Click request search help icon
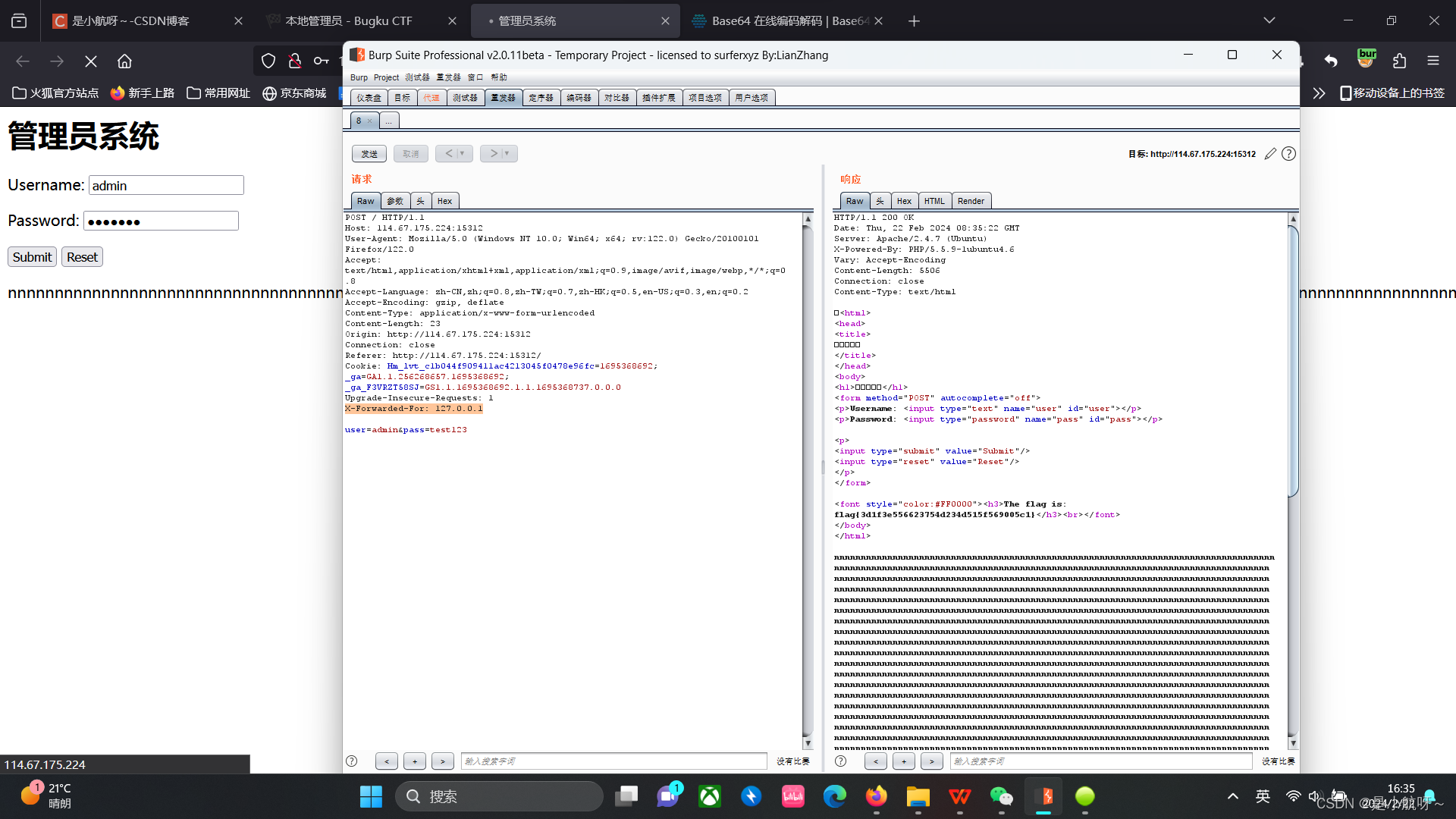Screen dimensions: 1456x819 tap(352, 761)
